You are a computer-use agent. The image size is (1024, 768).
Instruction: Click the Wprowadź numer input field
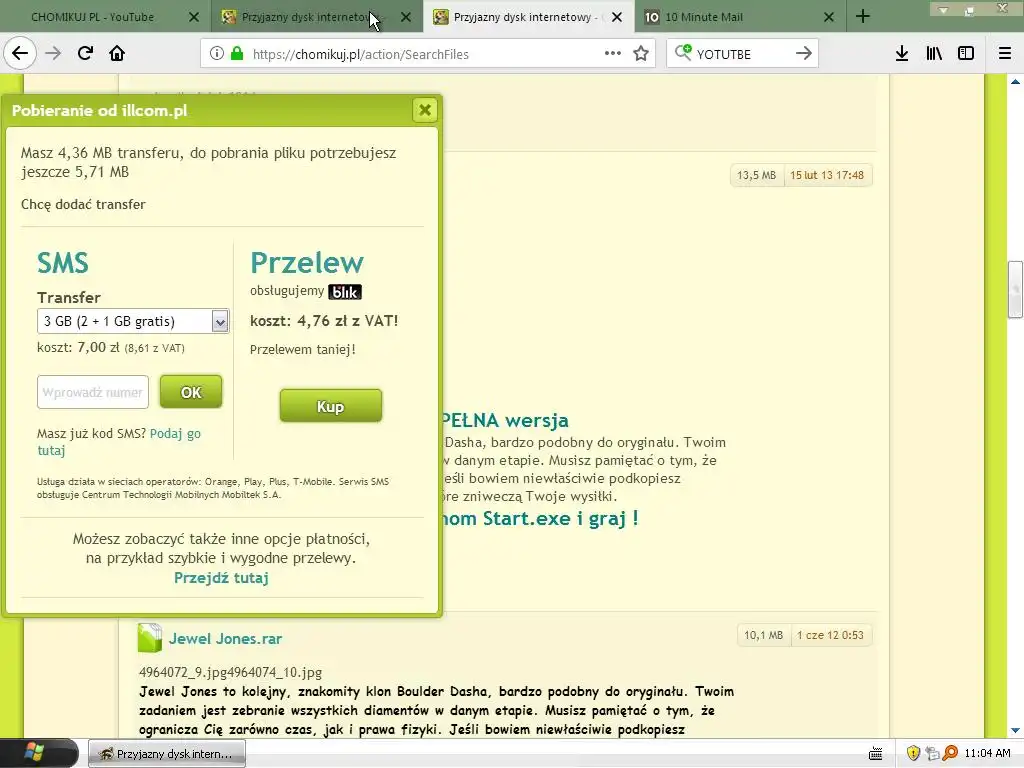tap(93, 392)
